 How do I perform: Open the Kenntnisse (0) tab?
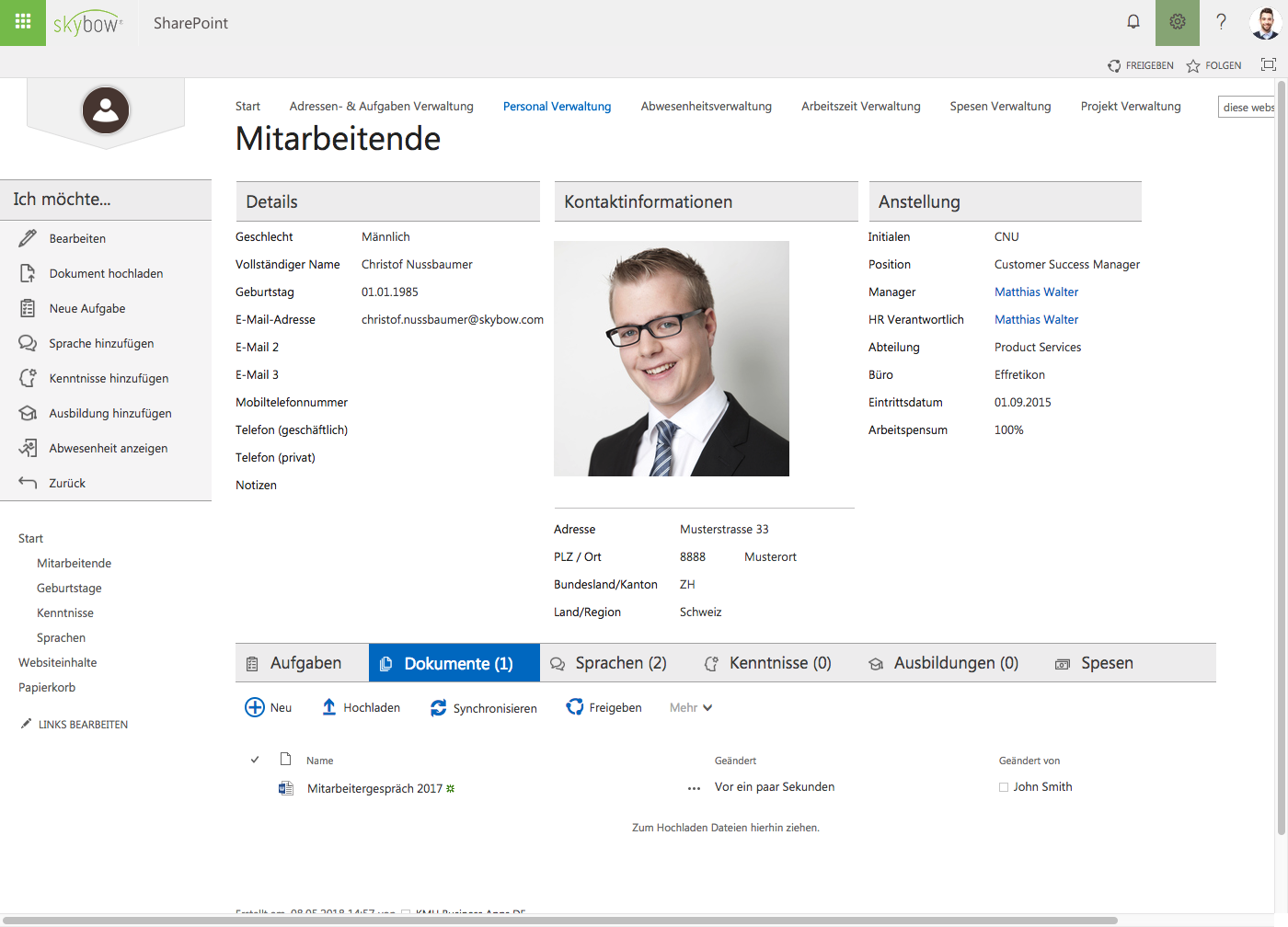(x=768, y=663)
